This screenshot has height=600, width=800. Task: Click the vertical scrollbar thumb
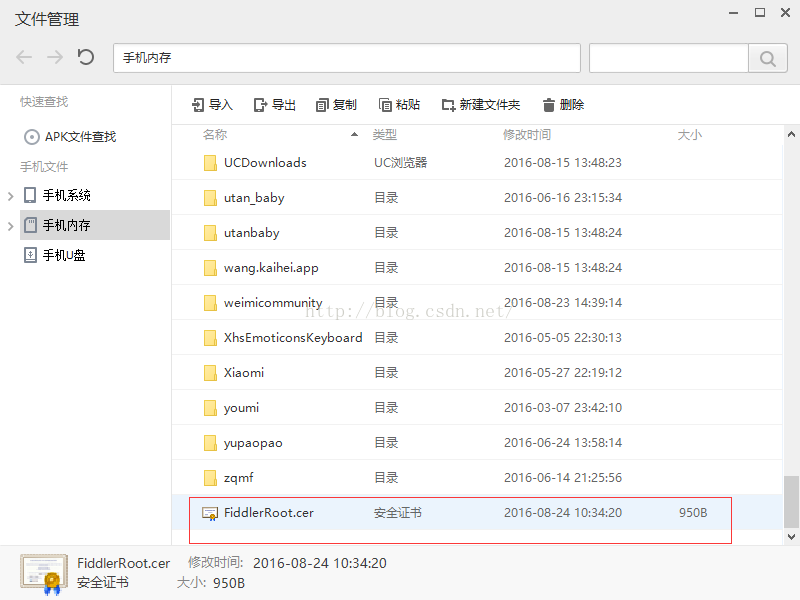pyautogui.click(x=791, y=502)
